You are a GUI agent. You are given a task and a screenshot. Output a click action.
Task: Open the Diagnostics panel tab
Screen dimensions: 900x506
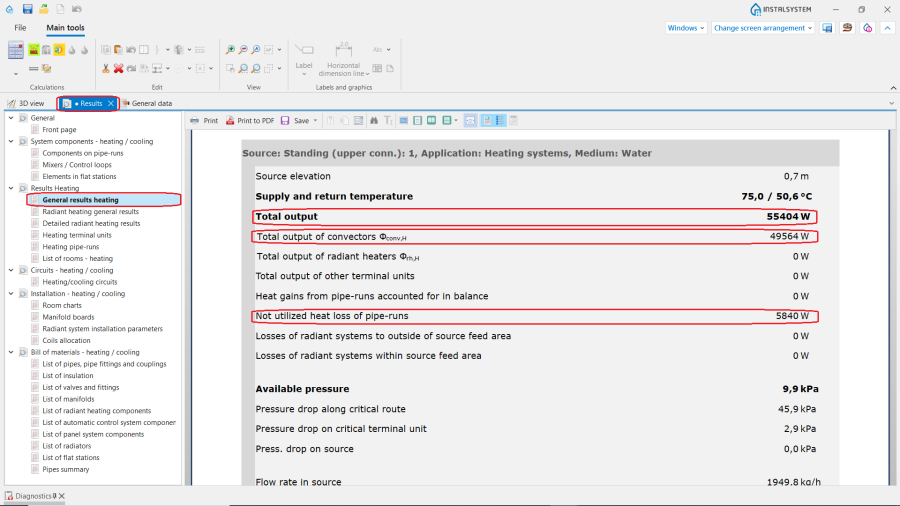(x=29, y=496)
